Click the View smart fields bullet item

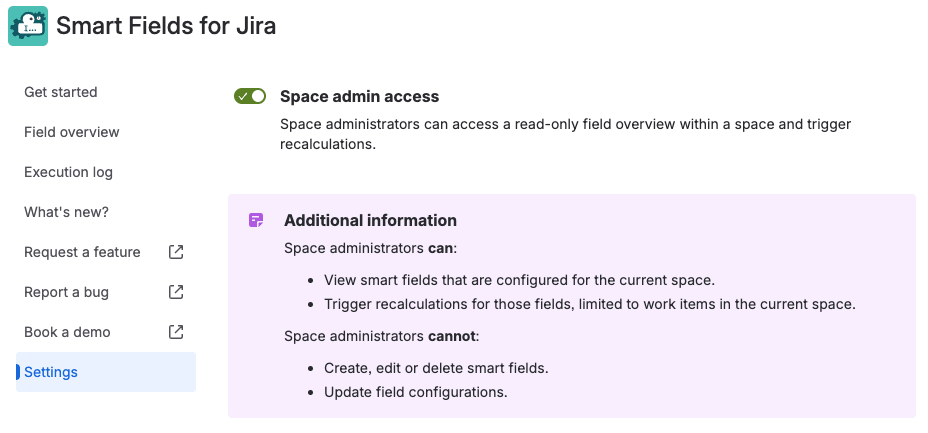(x=519, y=280)
